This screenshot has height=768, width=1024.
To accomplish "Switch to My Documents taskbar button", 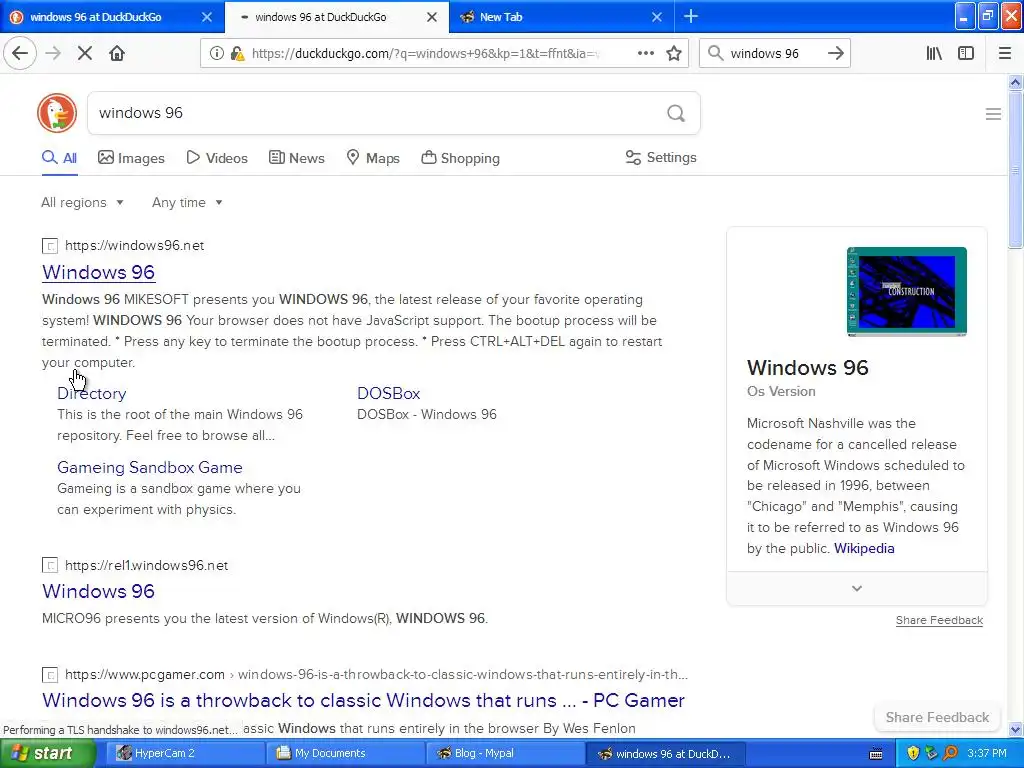I will tap(344, 754).
